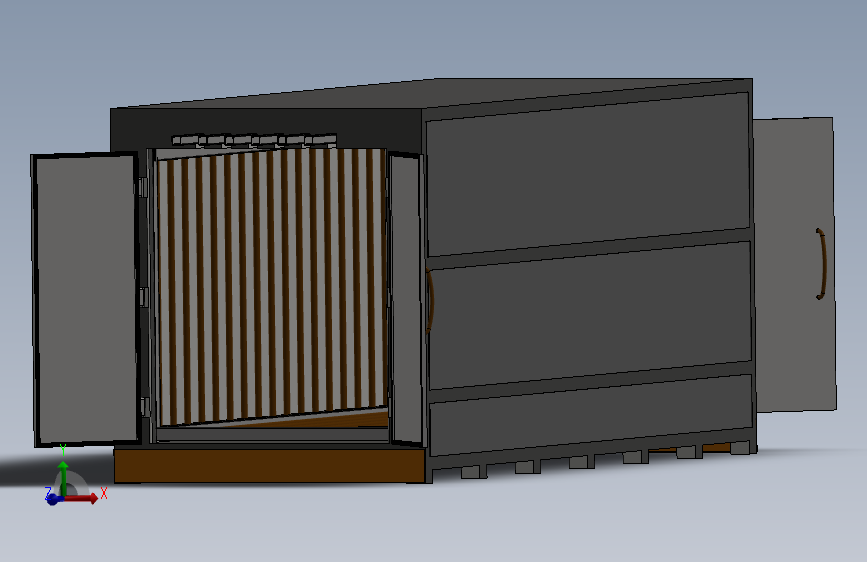Click the green Y axis arrow of the triad
The width and height of the screenshot is (867, 562).
(x=63, y=477)
